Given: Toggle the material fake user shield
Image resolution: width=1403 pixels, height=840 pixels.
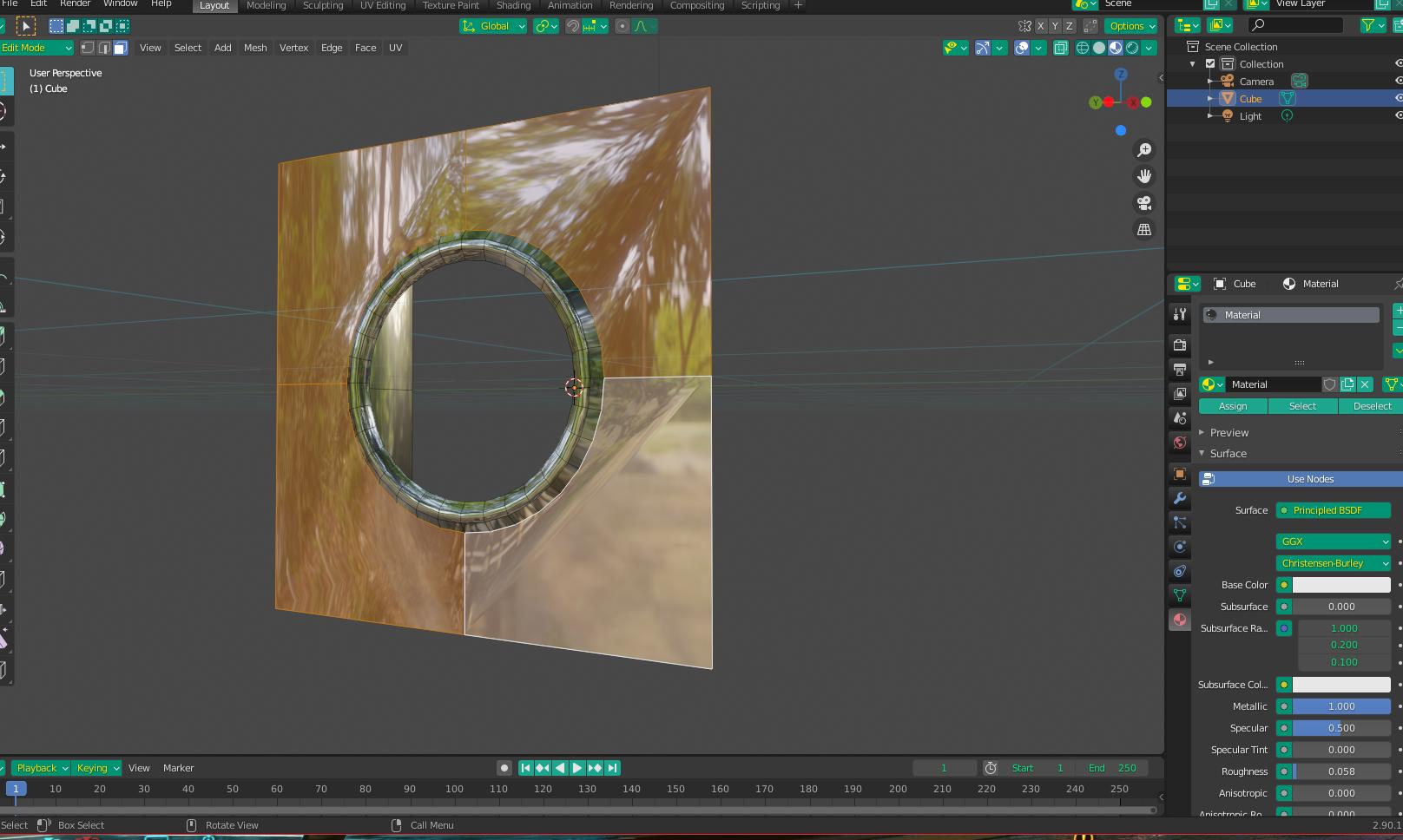Looking at the screenshot, I should coord(1329,384).
